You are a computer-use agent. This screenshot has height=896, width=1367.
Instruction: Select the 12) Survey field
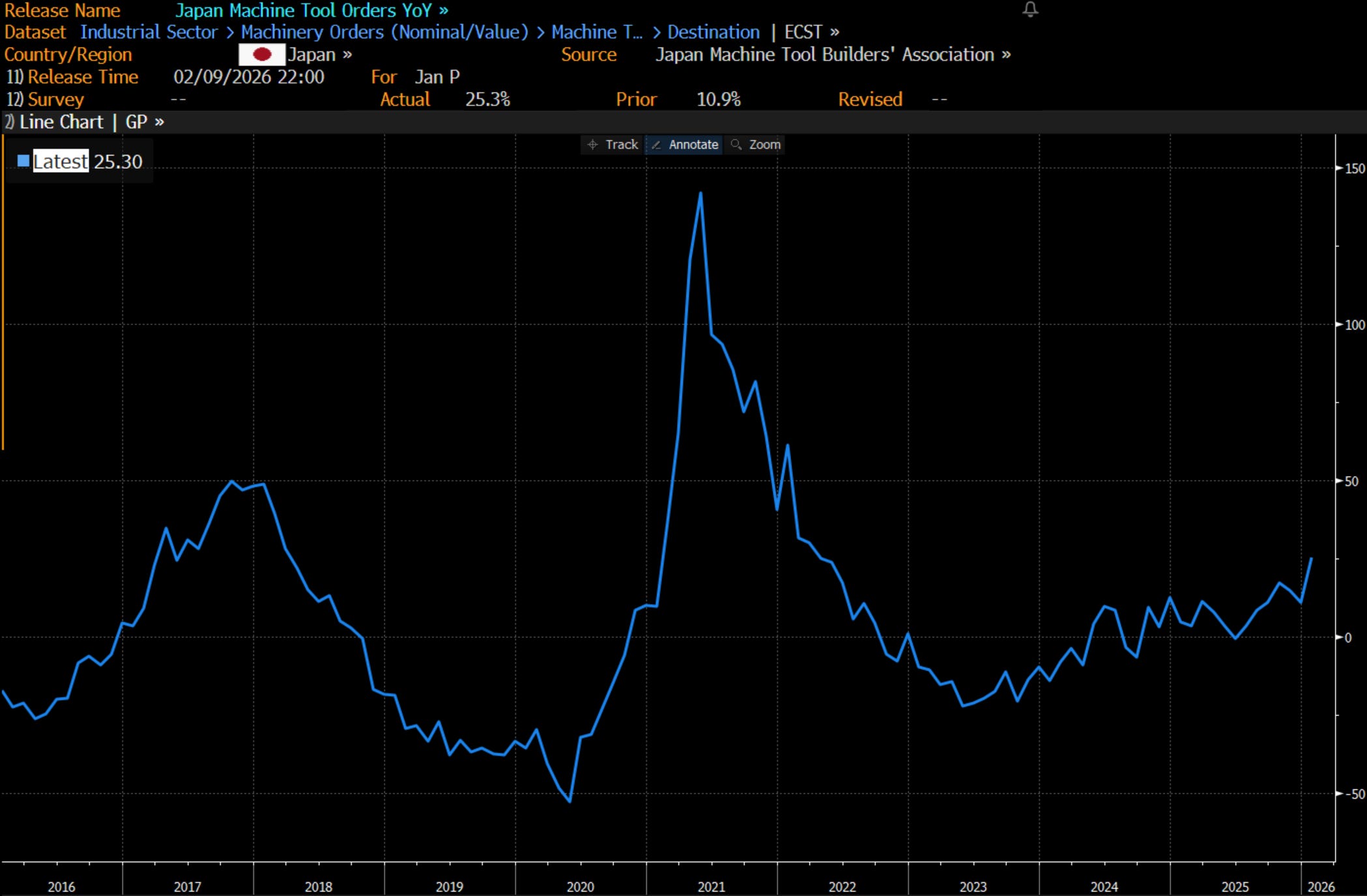[x=45, y=100]
